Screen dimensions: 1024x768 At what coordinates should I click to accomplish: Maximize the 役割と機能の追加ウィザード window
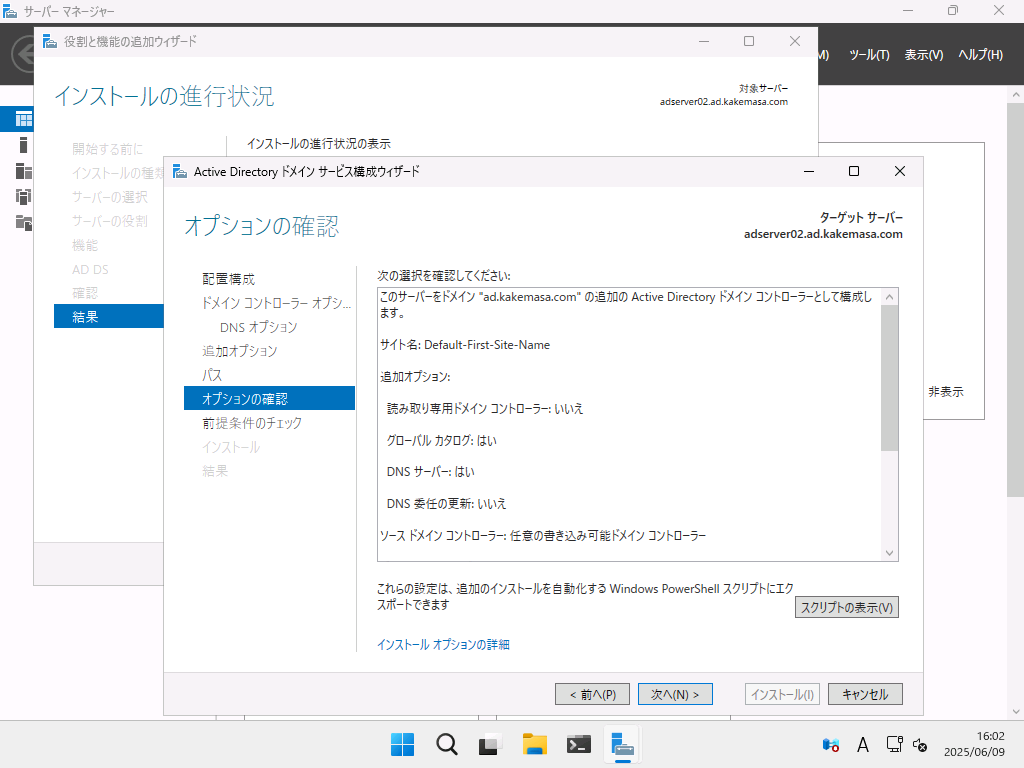[749, 41]
